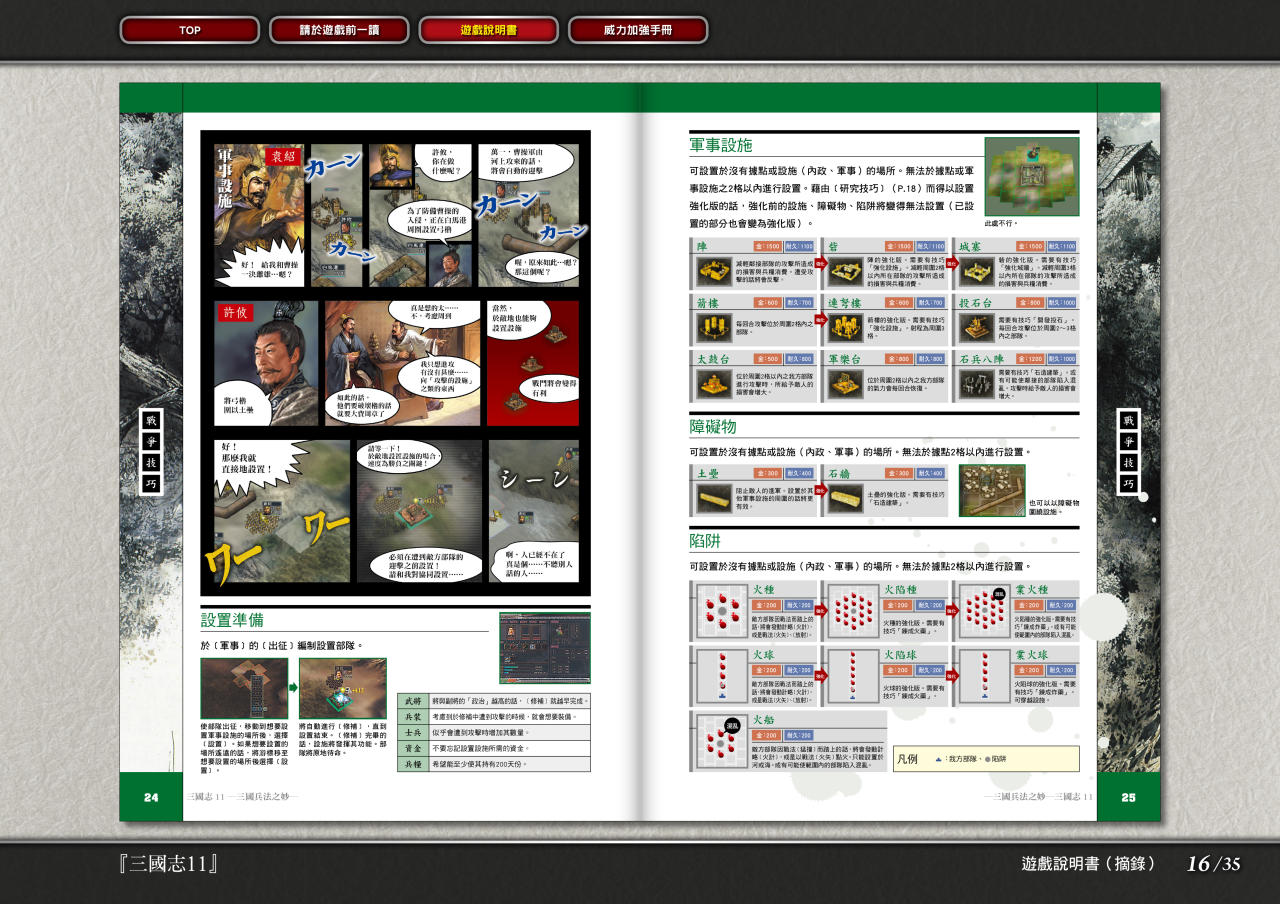
Task: Click the red upgrade arrow between 土壘 and 石牆
Action: [x=820, y=491]
